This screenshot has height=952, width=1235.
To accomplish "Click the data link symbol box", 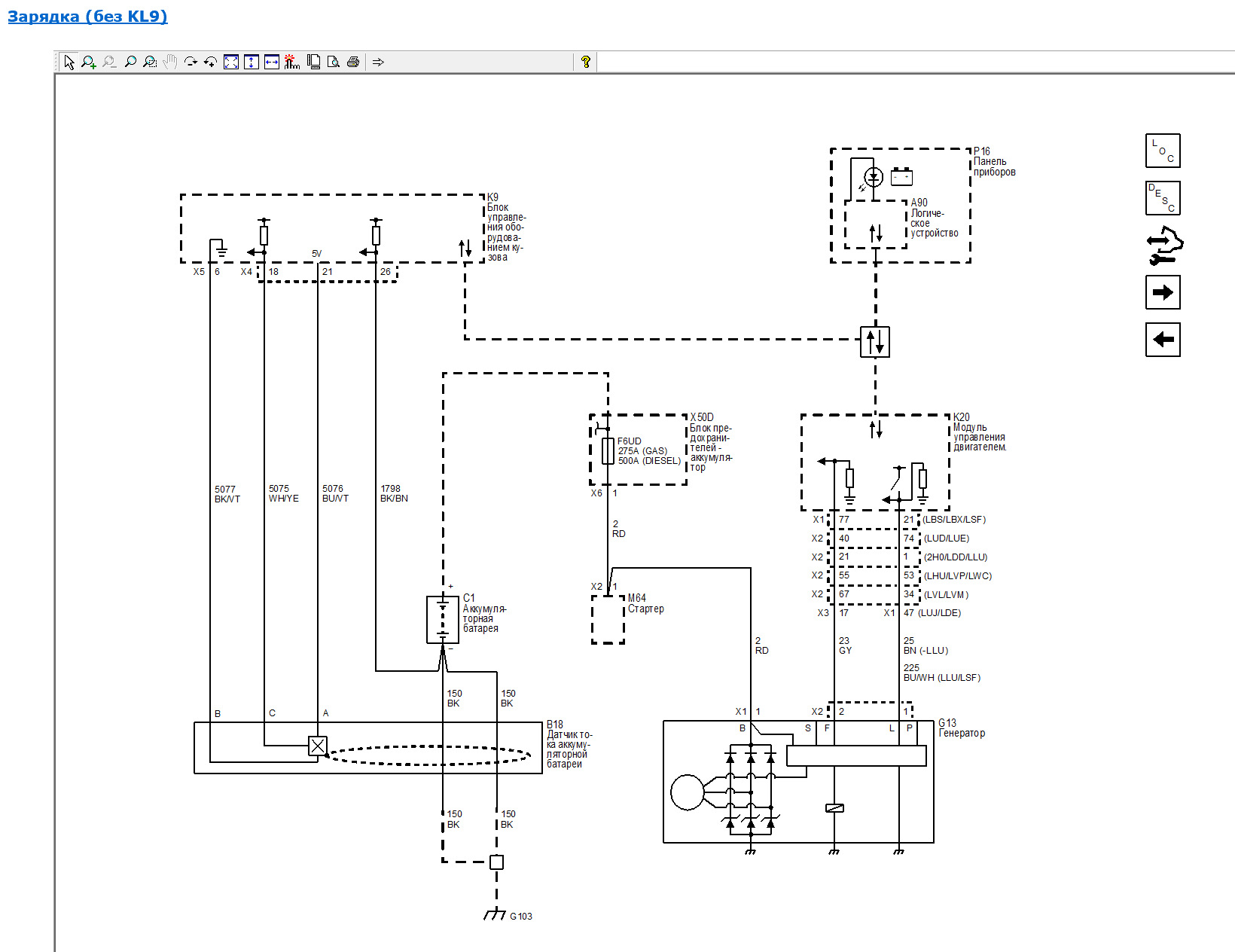I will coord(875,341).
